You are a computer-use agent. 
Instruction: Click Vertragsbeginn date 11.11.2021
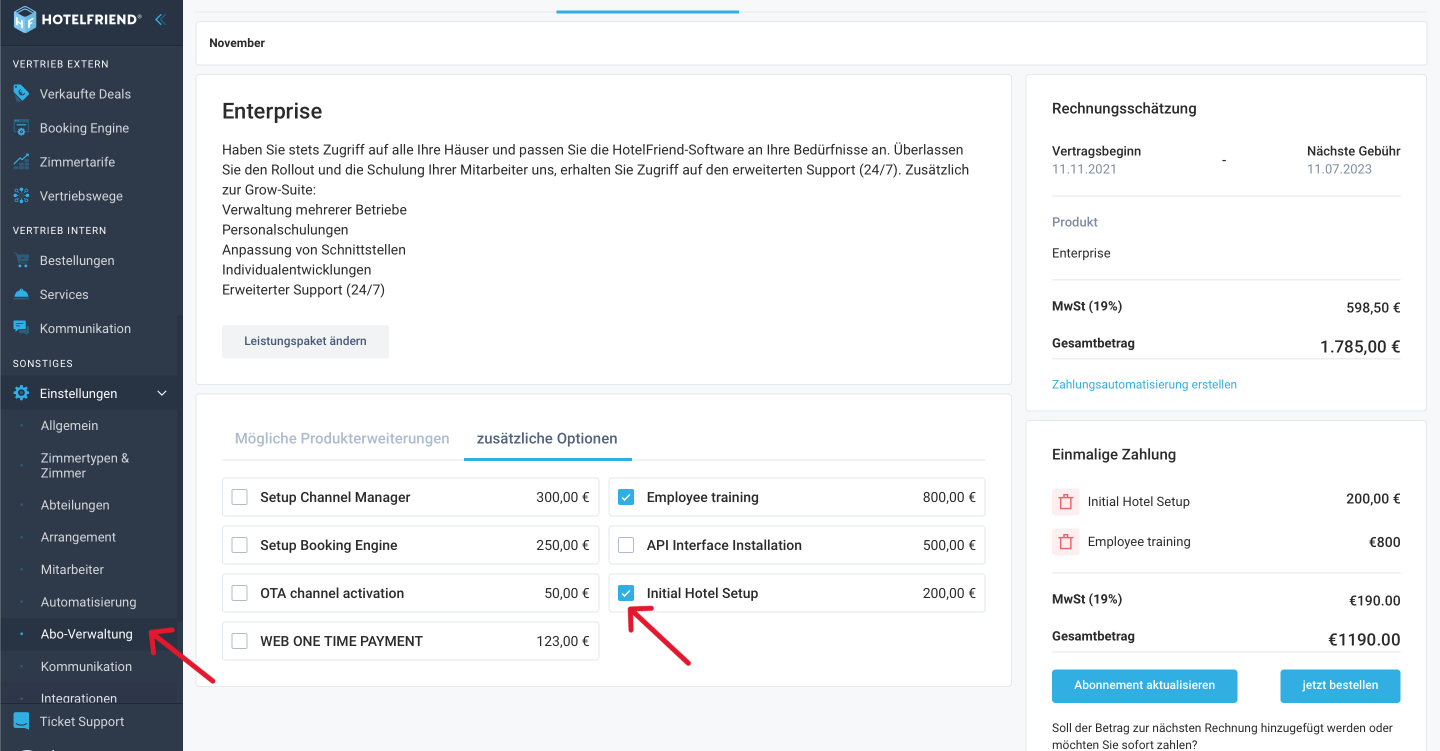click(1084, 169)
